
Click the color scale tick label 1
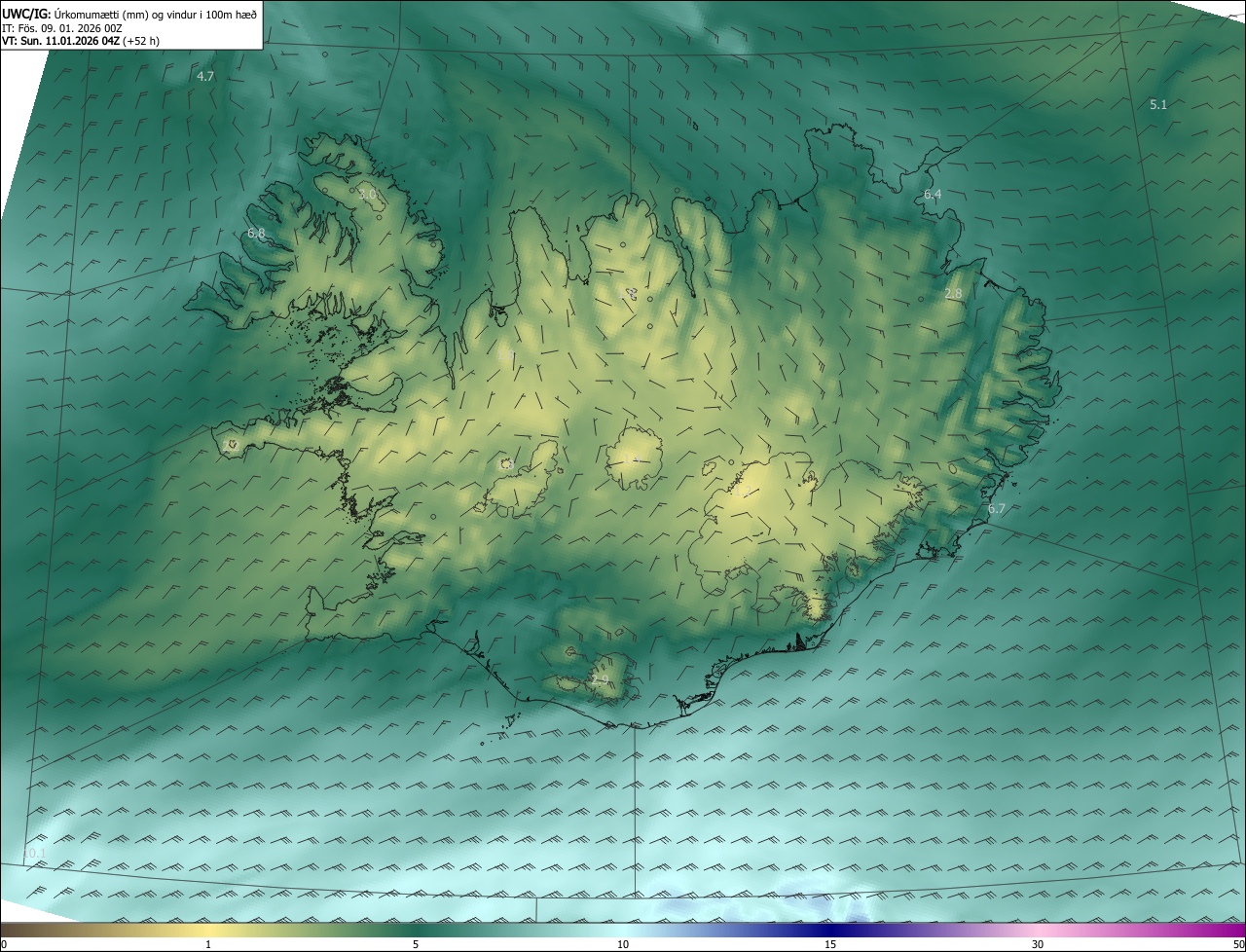(x=208, y=944)
